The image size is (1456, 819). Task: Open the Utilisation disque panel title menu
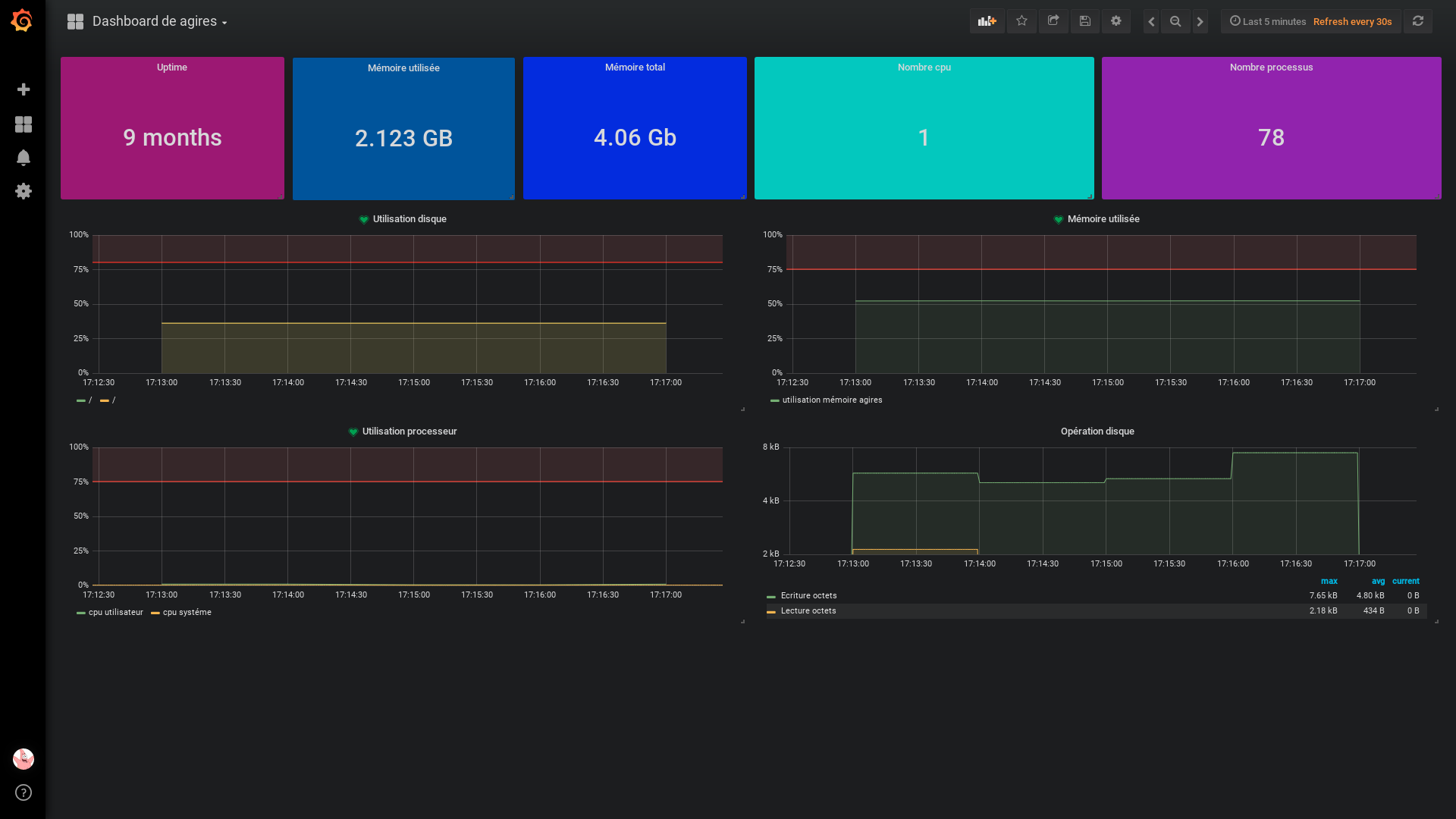click(409, 218)
